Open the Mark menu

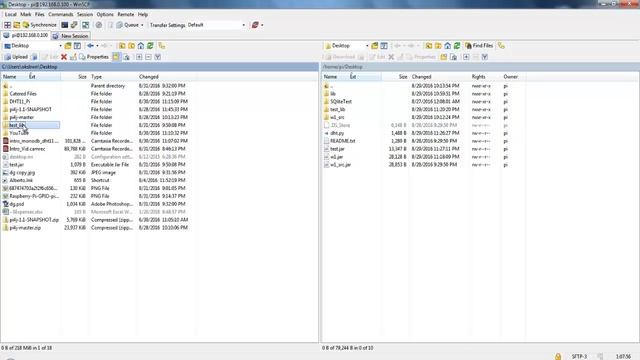tap(25, 14)
